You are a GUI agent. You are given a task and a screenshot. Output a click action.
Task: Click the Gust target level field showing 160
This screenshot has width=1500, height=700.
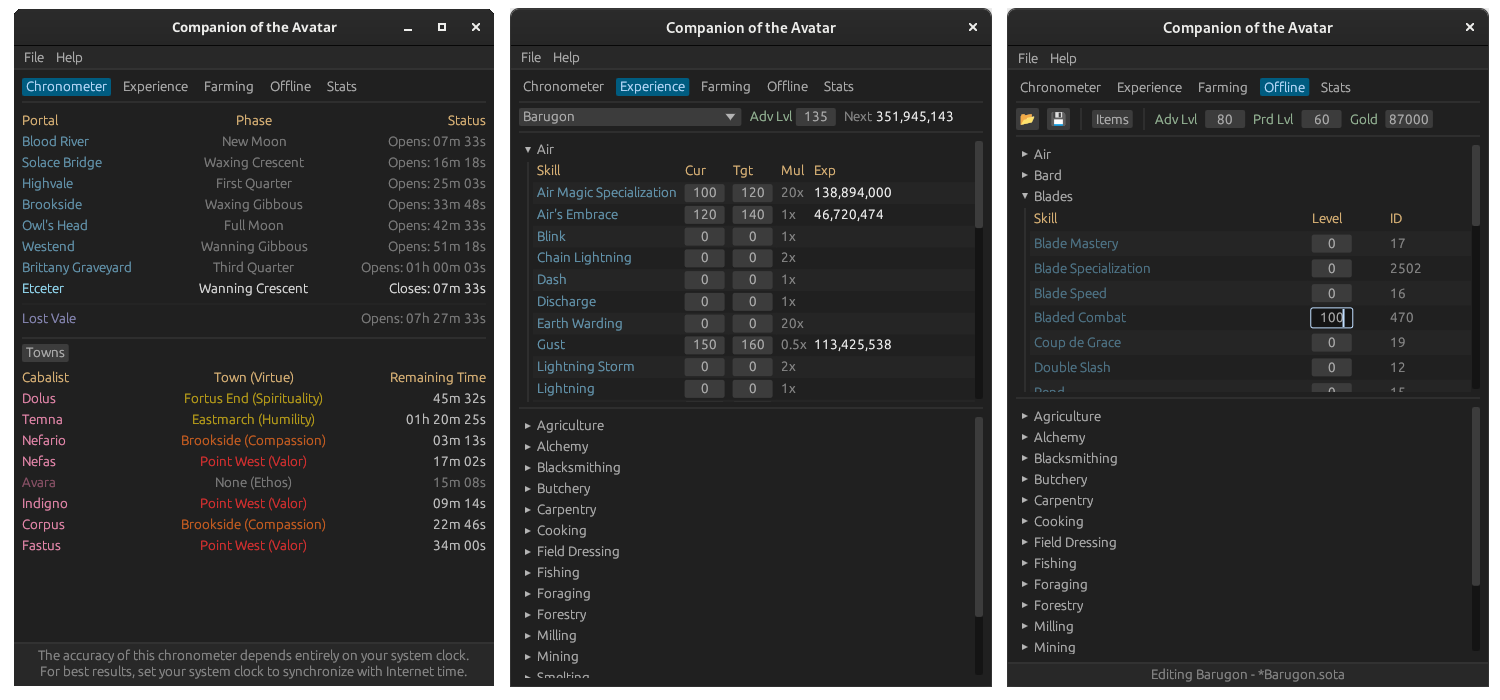point(752,345)
